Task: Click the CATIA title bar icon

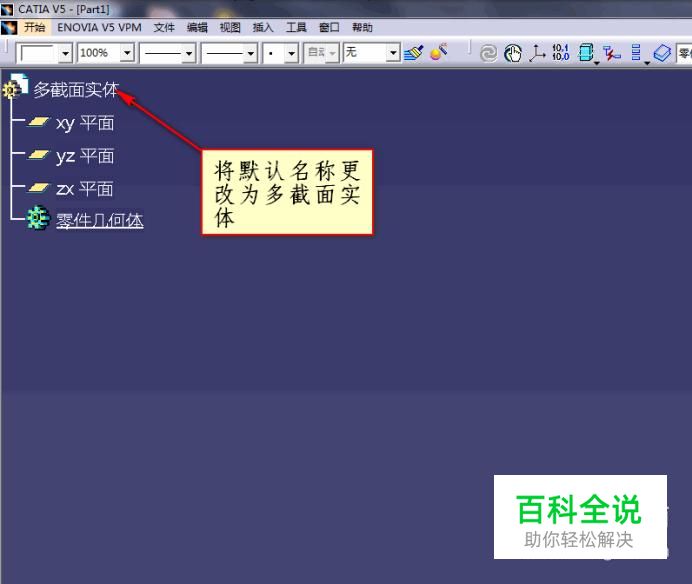Action: [7, 9]
